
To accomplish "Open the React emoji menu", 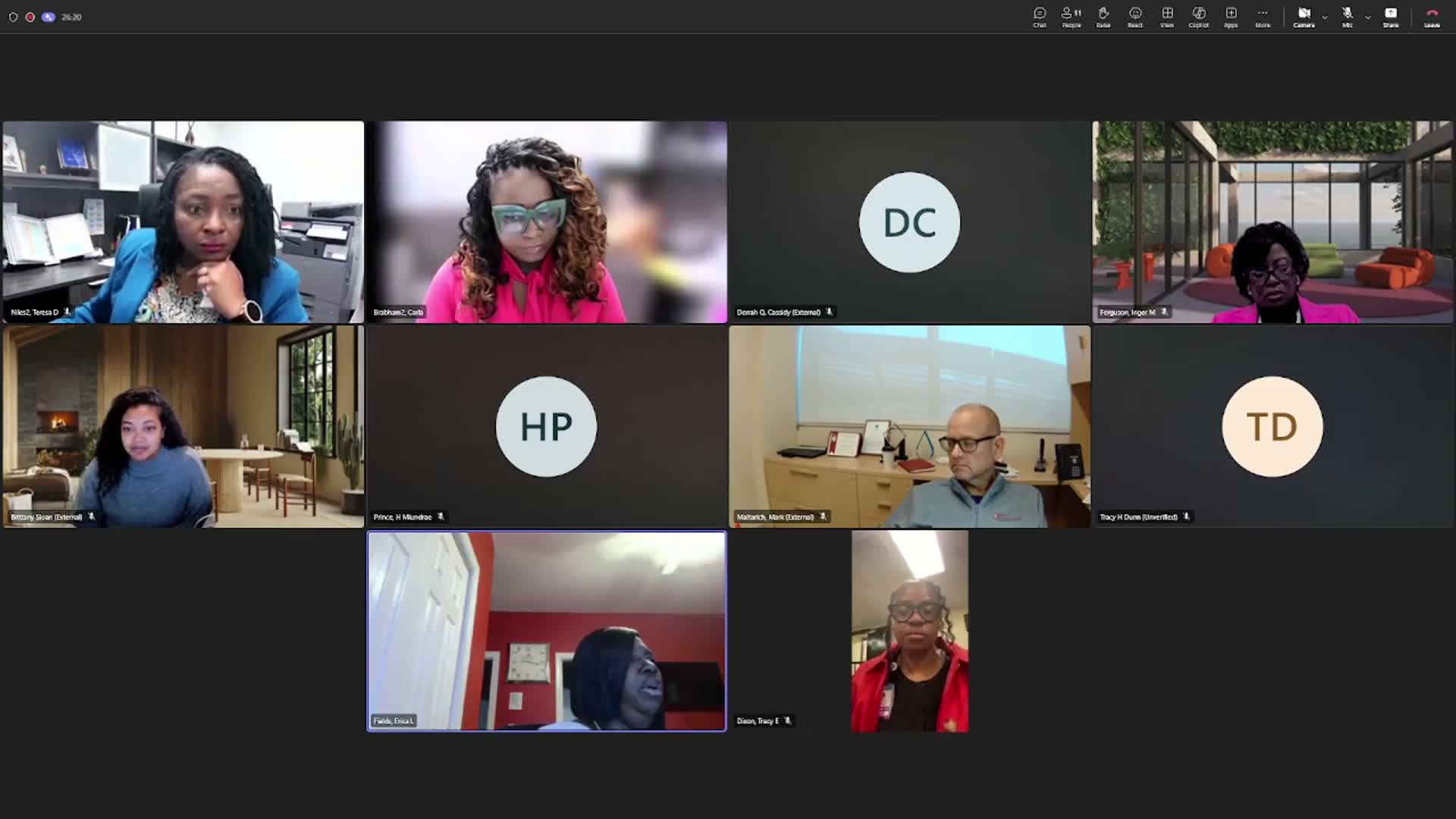I will (x=1135, y=17).
